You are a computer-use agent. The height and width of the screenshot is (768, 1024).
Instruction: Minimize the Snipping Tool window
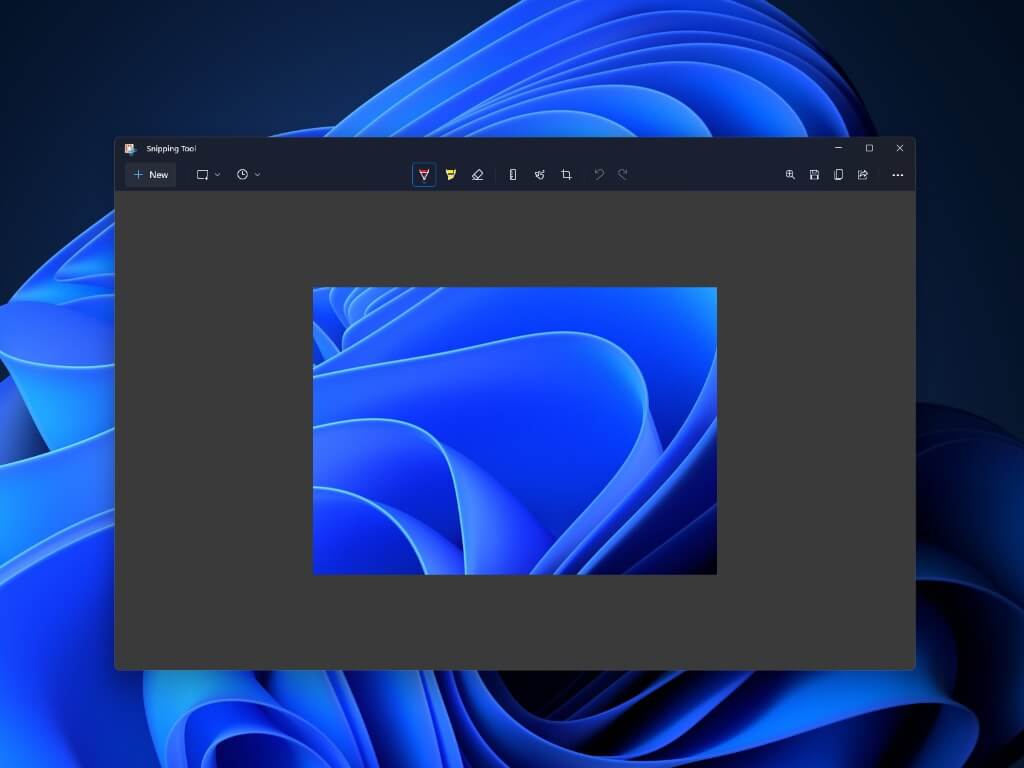(838, 148)
